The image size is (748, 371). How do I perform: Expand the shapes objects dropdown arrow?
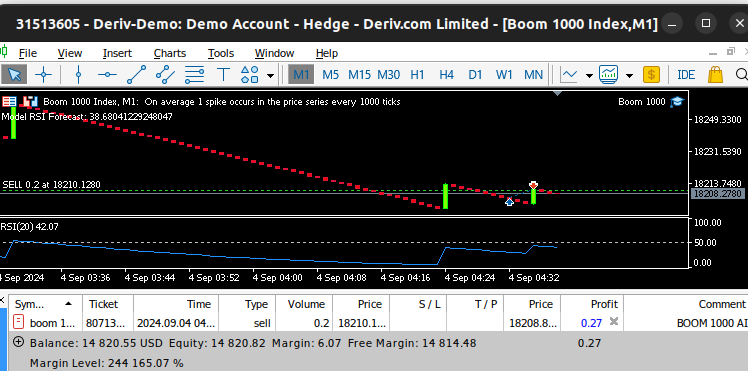[x=270, y=75]
